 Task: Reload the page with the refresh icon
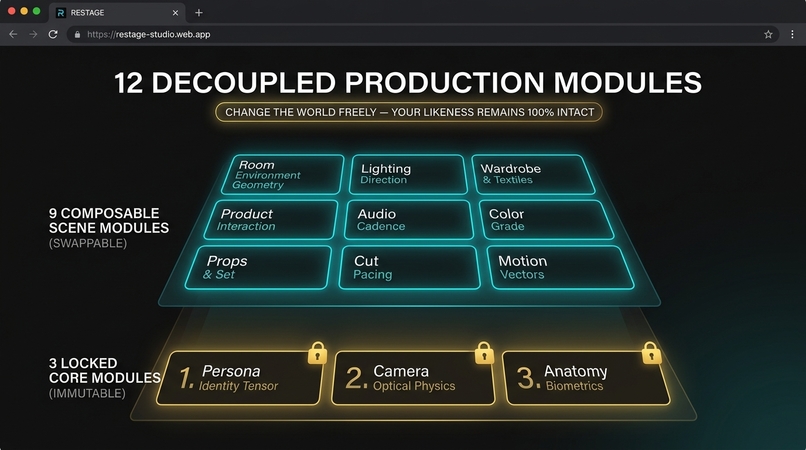(x=53, y=34)
